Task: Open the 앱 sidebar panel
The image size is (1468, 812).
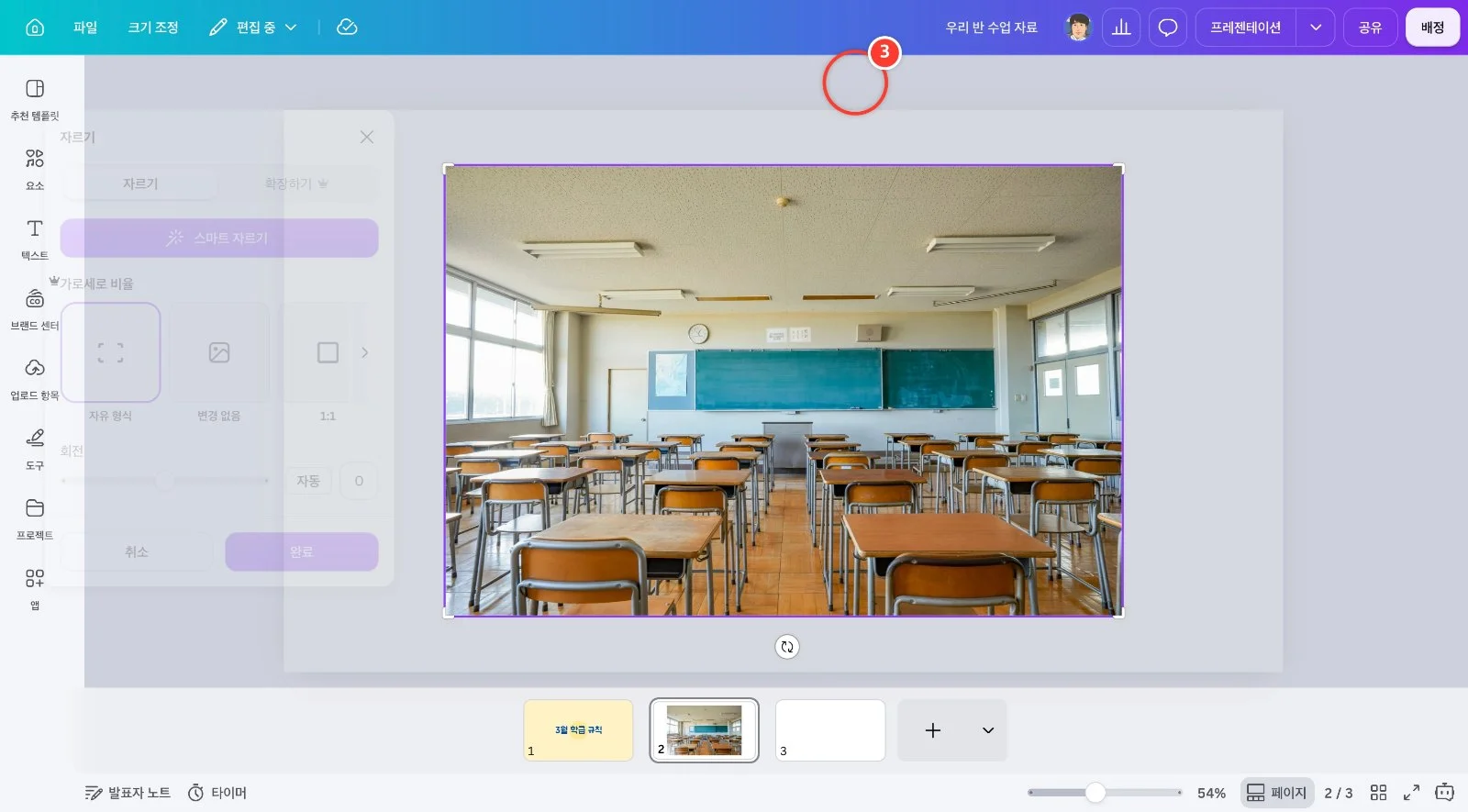Action: click(x=35, y=590)
